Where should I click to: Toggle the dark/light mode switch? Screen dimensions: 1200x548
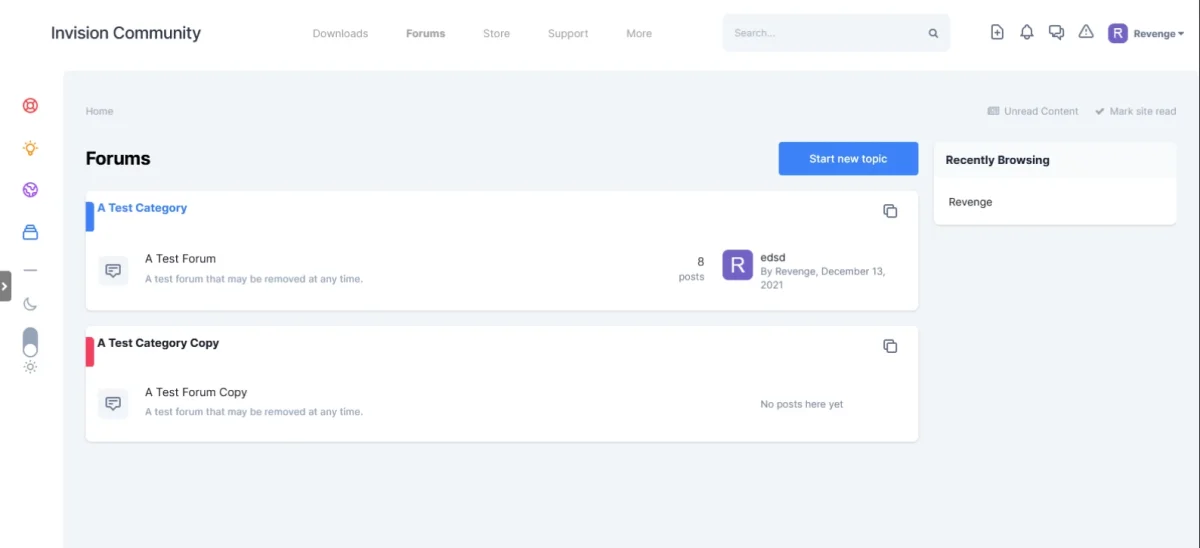30,342
